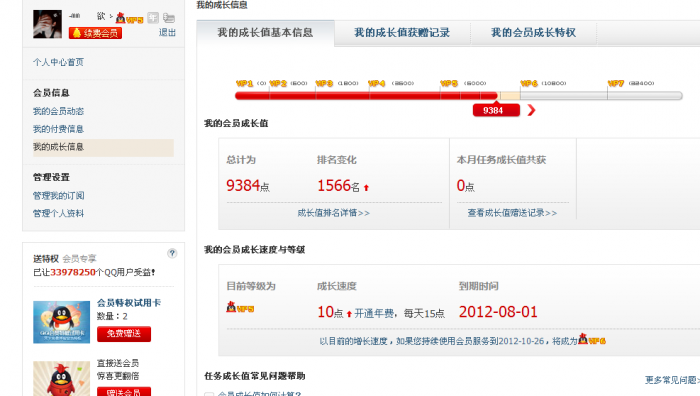This screenshot has height=396, width=700.
Task: Click expiry date 2012-08-01
Action: point(498,312)
